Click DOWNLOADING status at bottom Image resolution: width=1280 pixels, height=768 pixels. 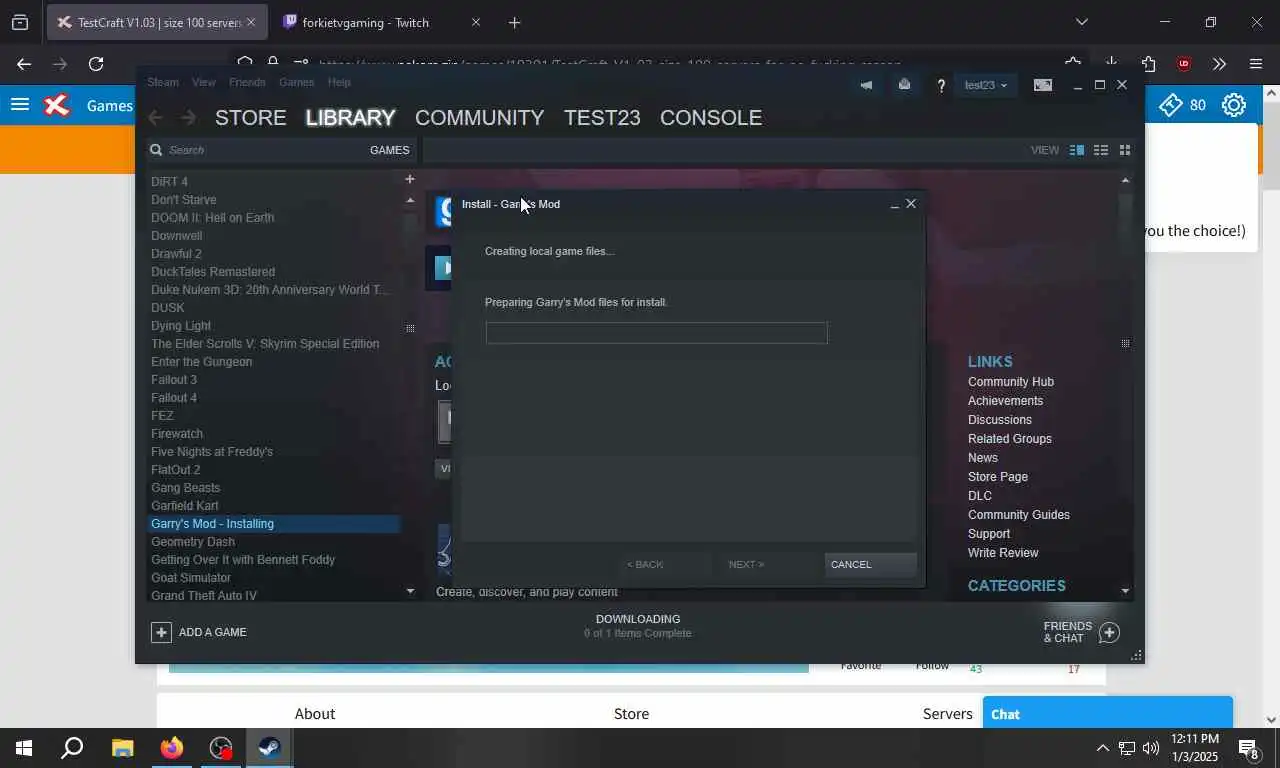pyautogui.click(x=638, y=619)
